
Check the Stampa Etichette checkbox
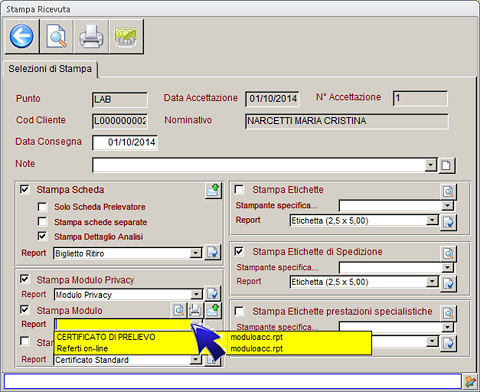pyautogui.click(x=239, y=189)
